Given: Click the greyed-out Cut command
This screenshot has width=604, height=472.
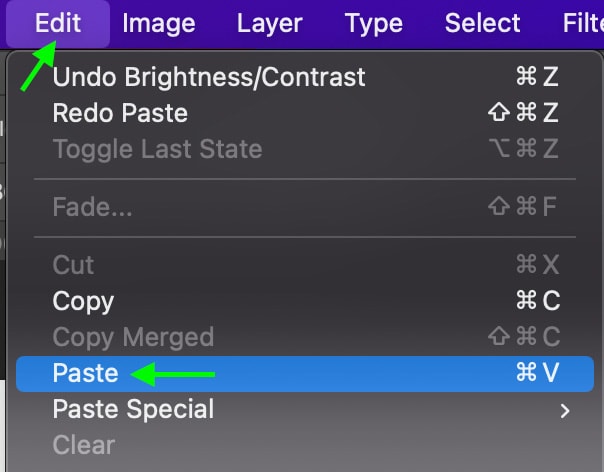Looking at the screenshot, I should tap(73, 265).
